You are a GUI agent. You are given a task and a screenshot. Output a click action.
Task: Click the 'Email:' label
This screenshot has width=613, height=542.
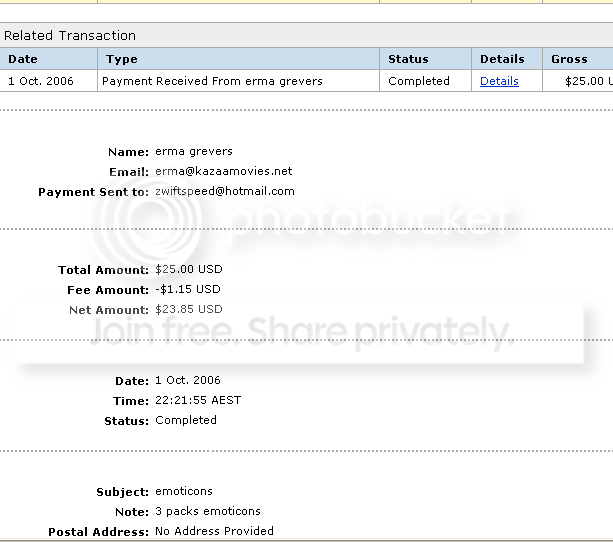pos(129,172)
